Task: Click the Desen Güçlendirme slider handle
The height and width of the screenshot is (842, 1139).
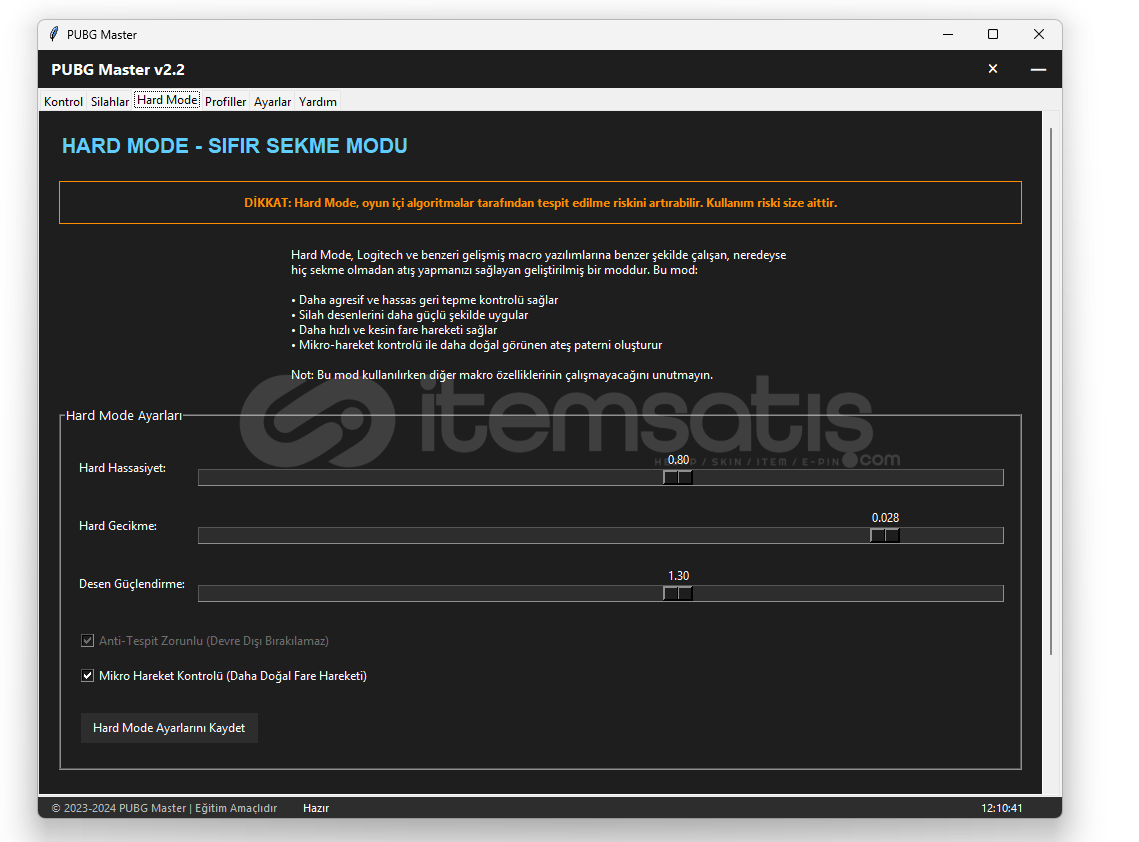Action: point(678,594)
